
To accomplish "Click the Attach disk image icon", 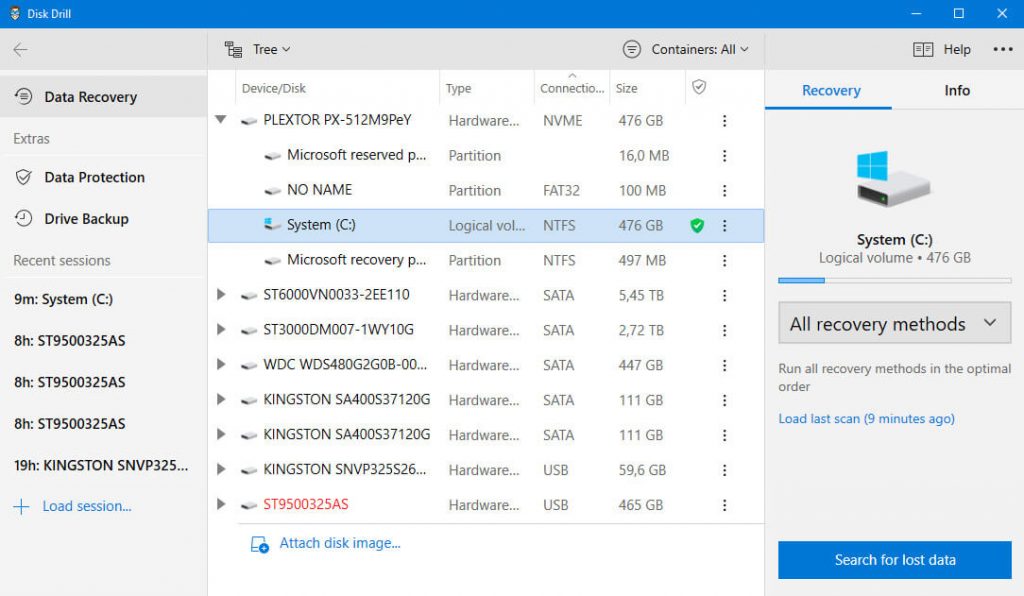I will point(260,543).
